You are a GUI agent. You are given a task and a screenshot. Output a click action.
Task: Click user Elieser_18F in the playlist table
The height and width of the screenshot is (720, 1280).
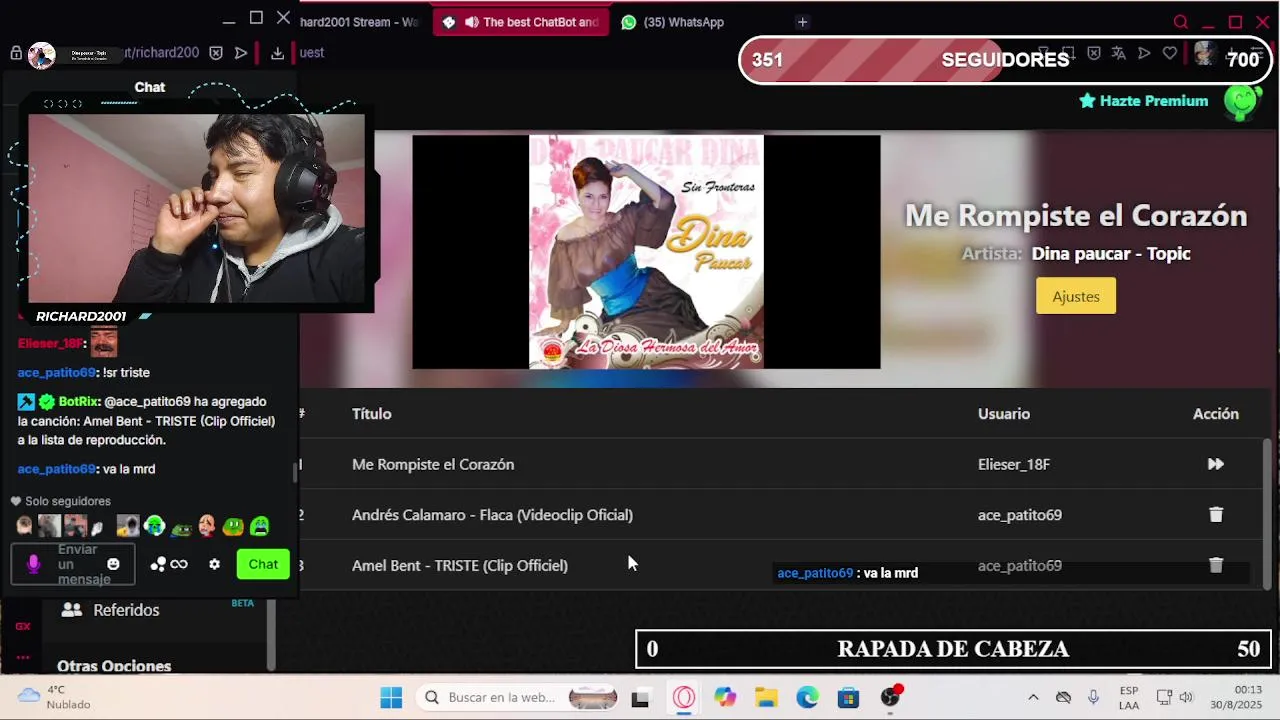point(1014,464)
